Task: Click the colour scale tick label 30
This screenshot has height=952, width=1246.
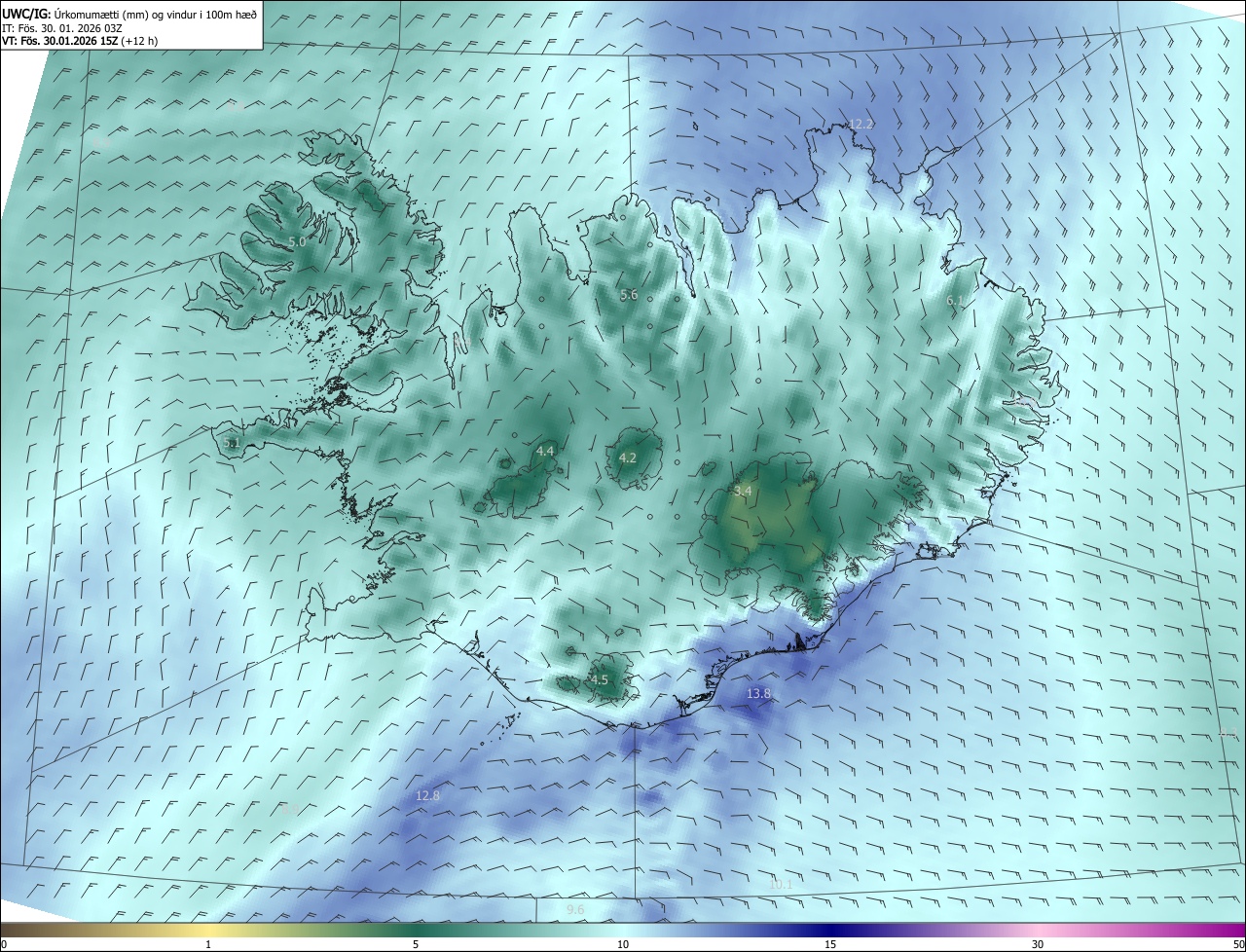Action: click(1038, 944)
